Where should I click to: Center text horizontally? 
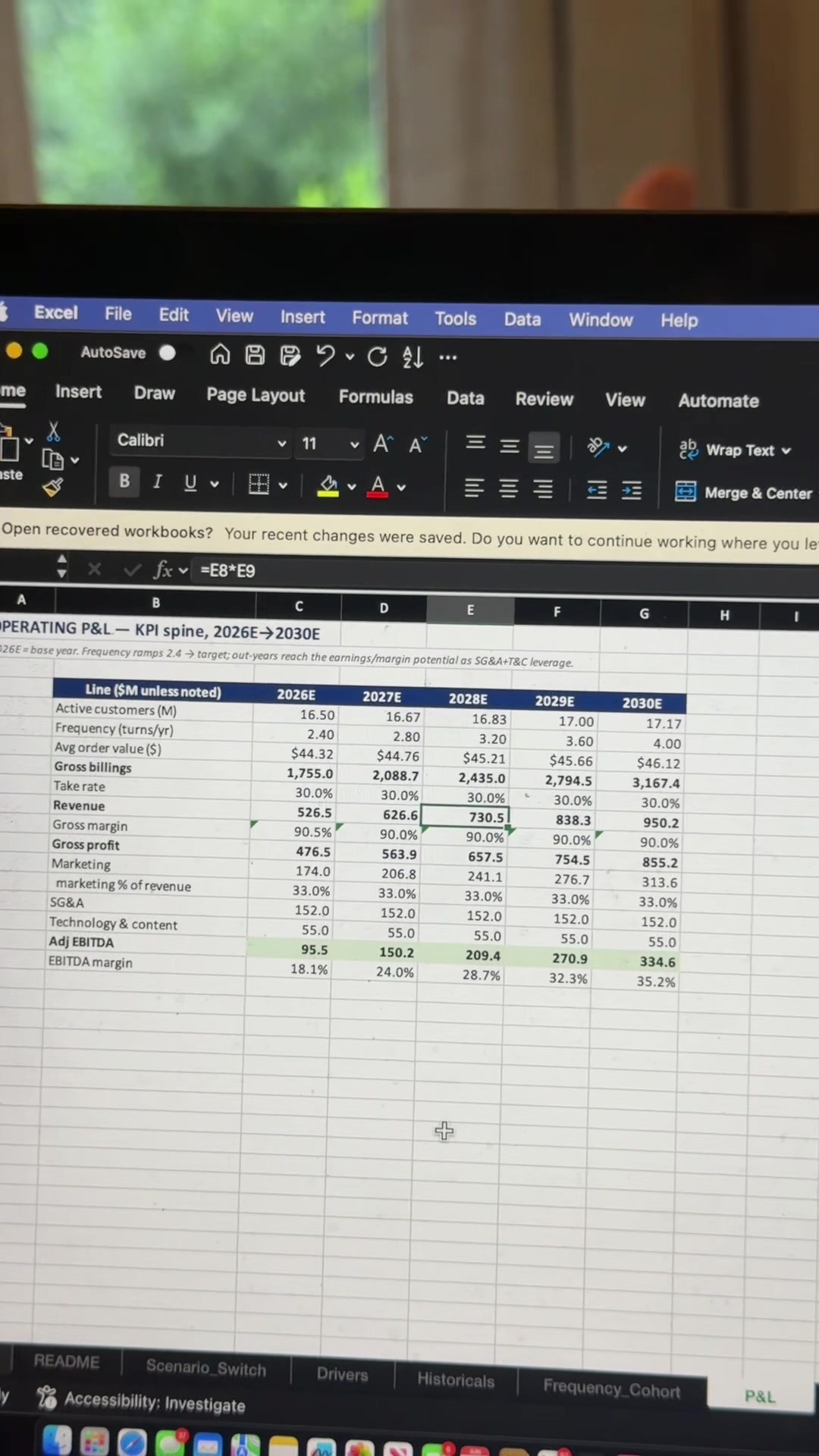tap(509, 488)
